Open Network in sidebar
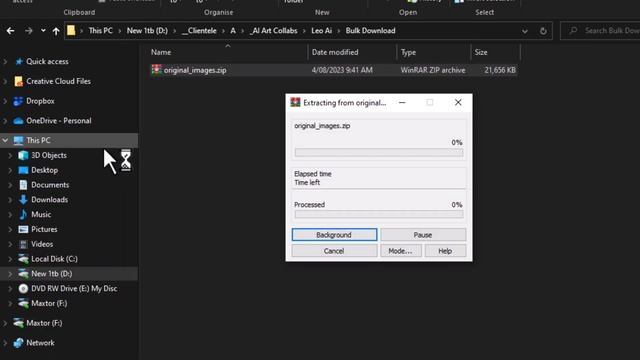Screen dimensions: 640x360 (40, 343)
